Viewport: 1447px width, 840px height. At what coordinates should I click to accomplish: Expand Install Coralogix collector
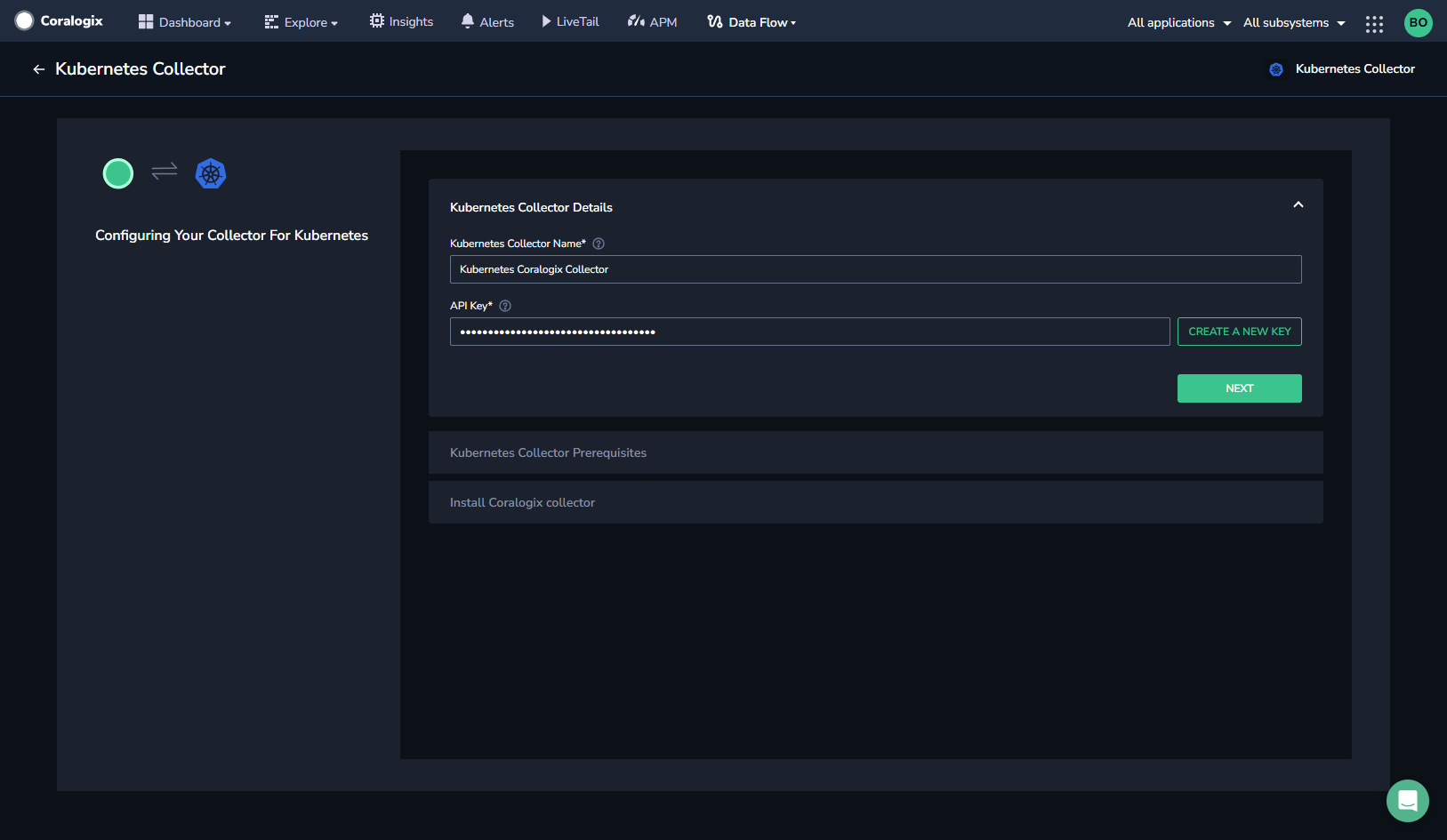pyautogui.click(x=875, y=502)
